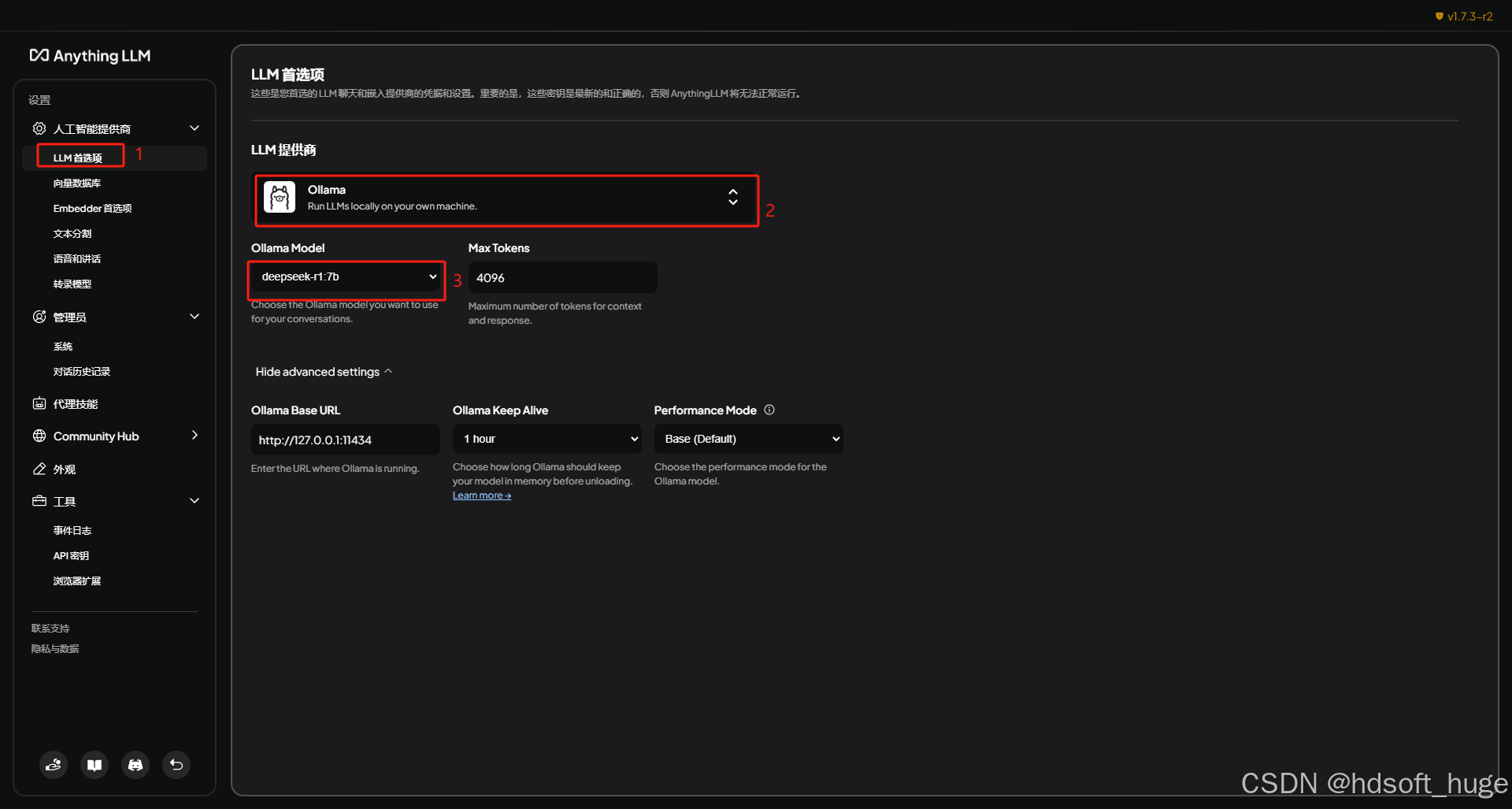
Task: Open the documentation book icon
Action: point(94,764)
